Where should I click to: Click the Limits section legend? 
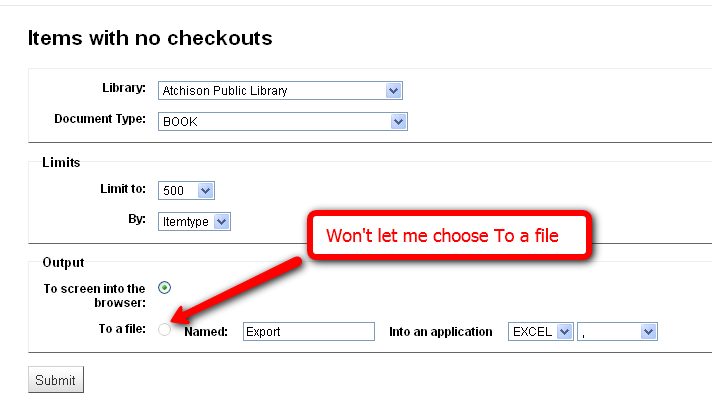[x=61, y=162]
